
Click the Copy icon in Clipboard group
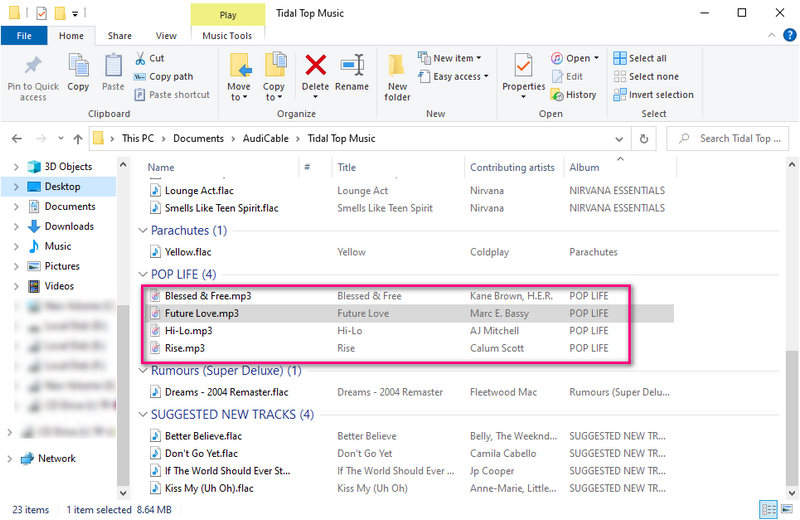click(x=78, y=72)
